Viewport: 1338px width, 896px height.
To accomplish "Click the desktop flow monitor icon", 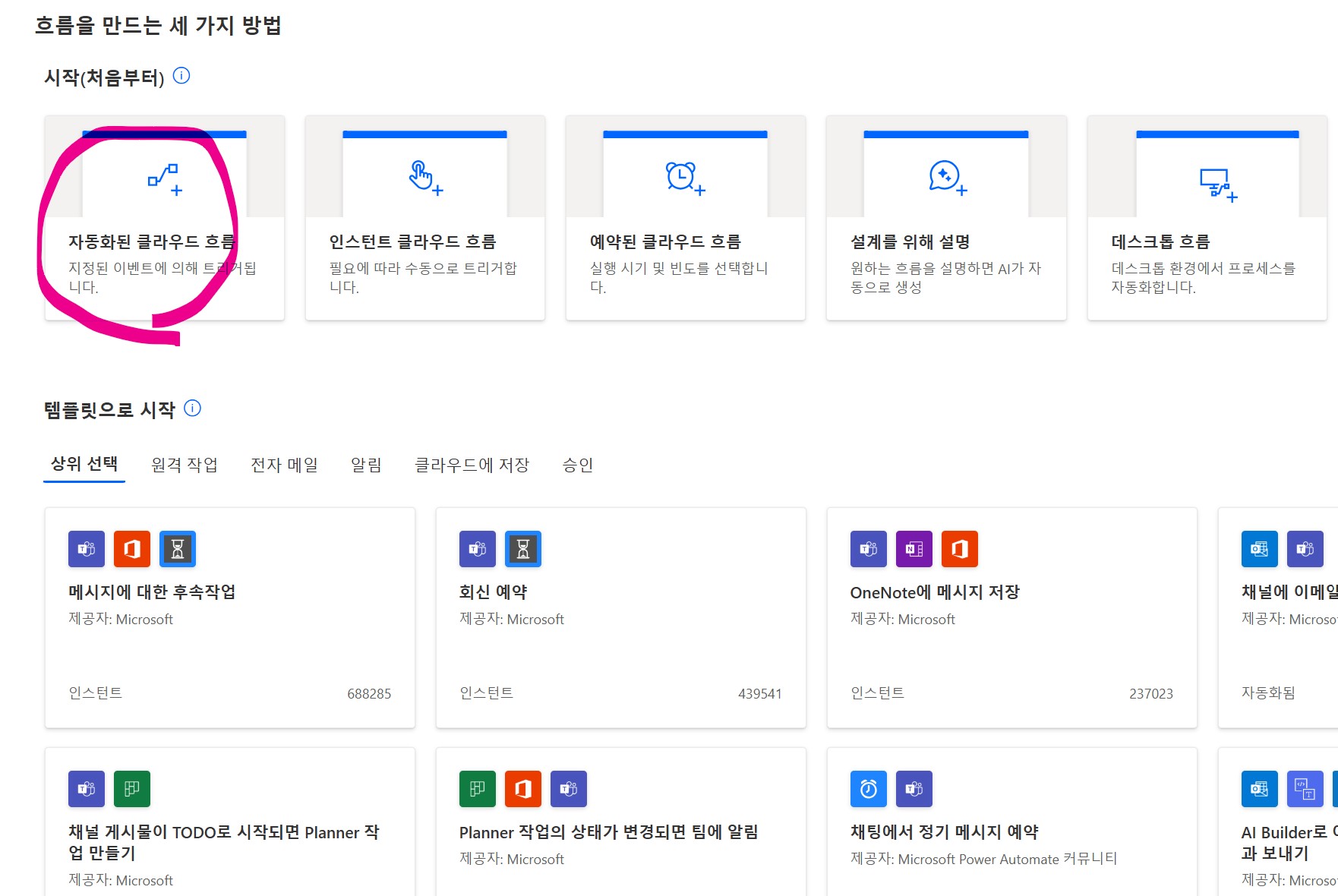I will pos(1218,185).
